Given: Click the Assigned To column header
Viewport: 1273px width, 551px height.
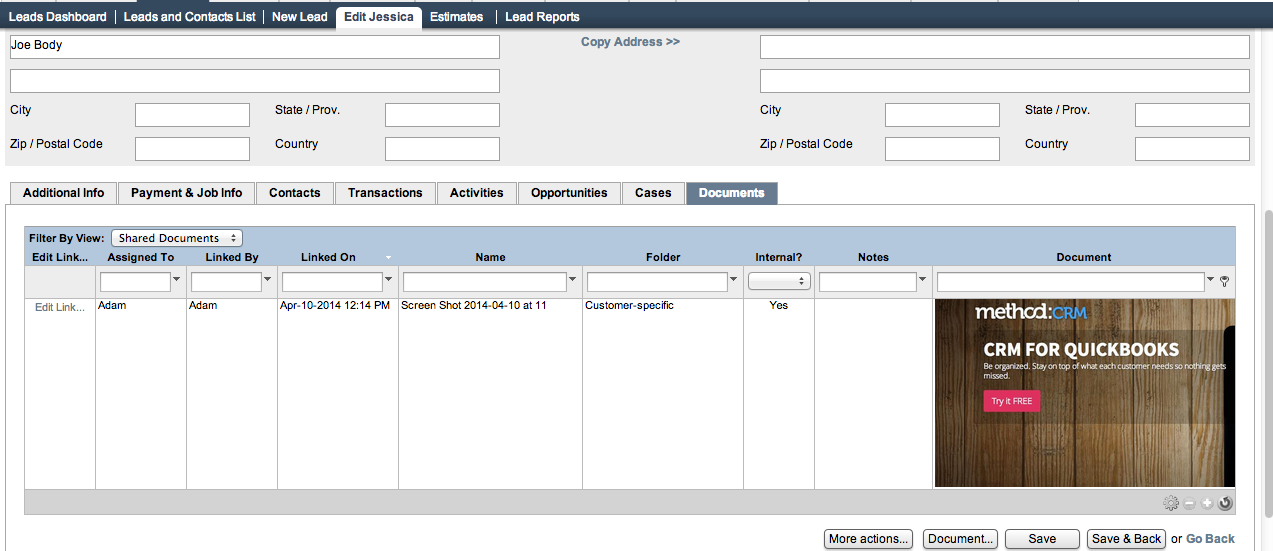Looking at the screenshot, I should 141,257.
